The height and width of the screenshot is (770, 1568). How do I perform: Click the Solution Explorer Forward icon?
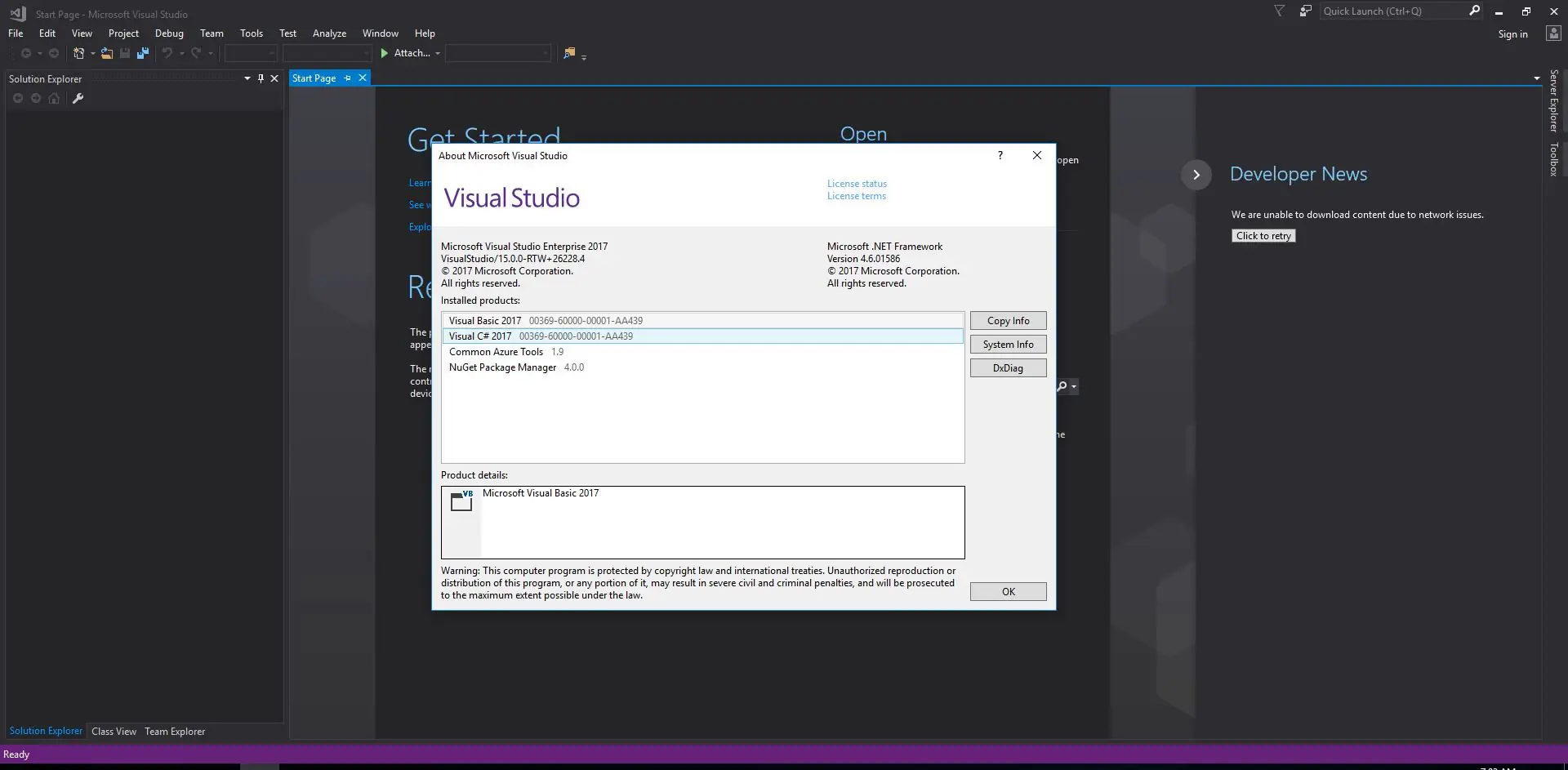(x=36, y=98)
